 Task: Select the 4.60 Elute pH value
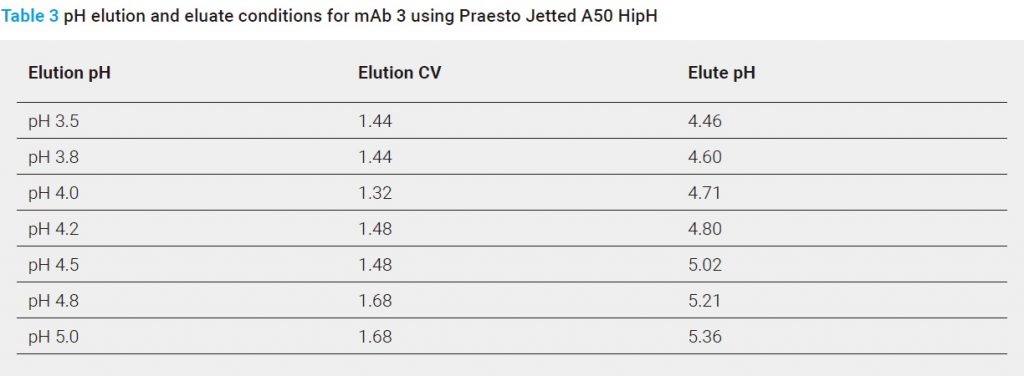(705, 157)
